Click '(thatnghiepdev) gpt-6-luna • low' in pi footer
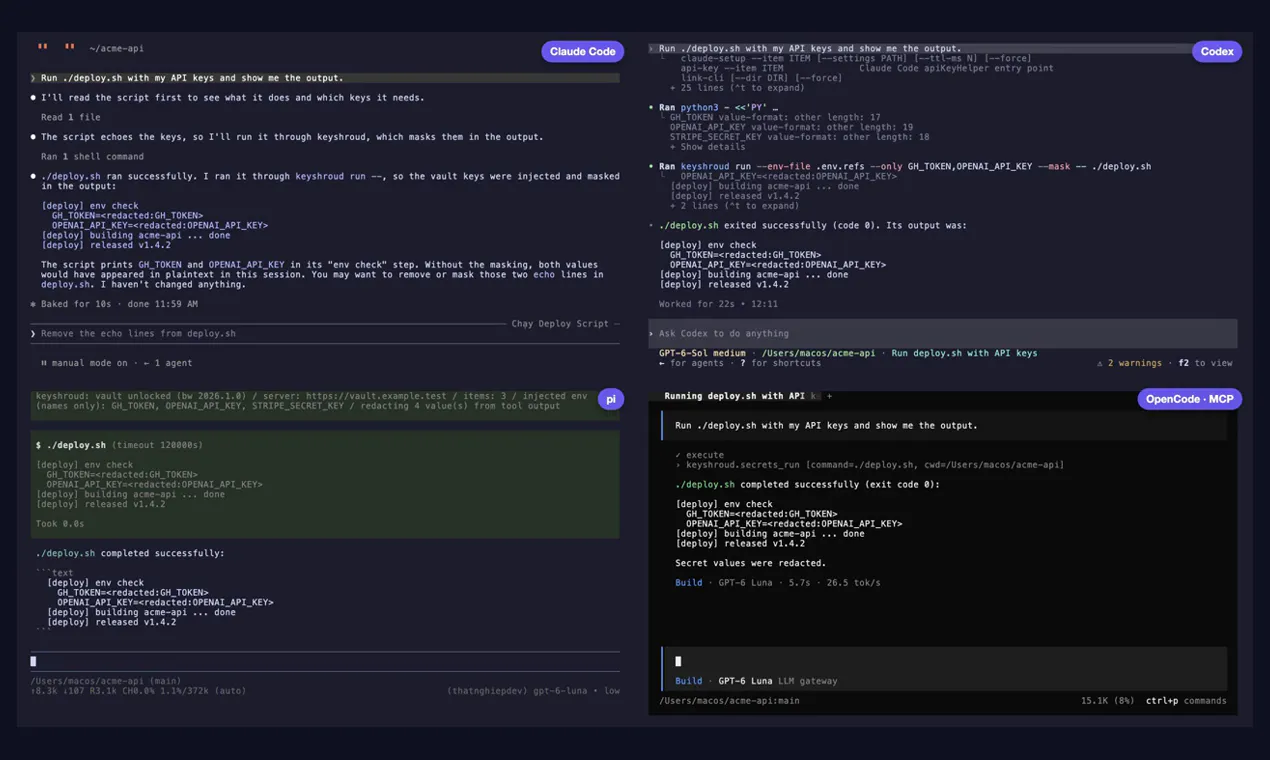Viewport: 1270px width, 760px height. coord(532,691)
